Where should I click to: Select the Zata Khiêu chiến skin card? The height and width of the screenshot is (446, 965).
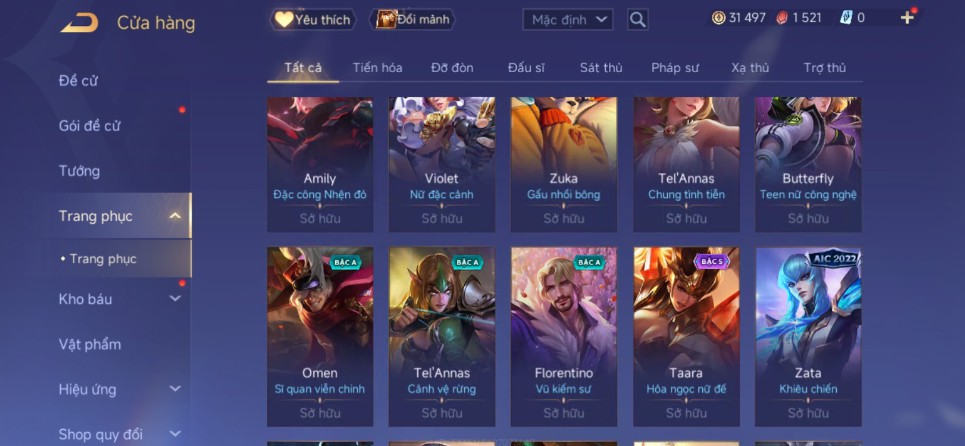tap(808, 336)
